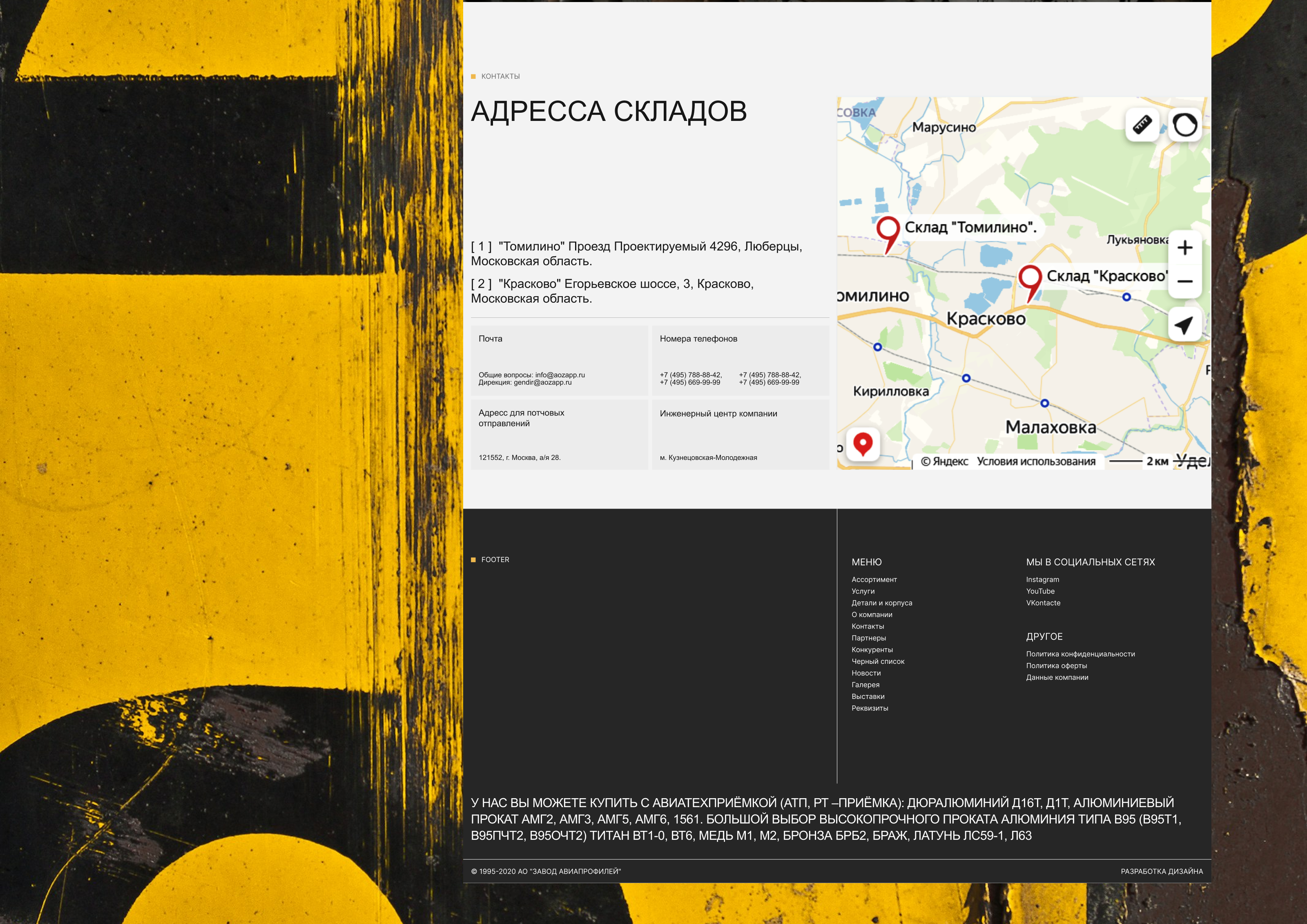Click the ruler measurement tool on the map
Viewport: 1307px width, 924px height.
tap(1142, 124)
